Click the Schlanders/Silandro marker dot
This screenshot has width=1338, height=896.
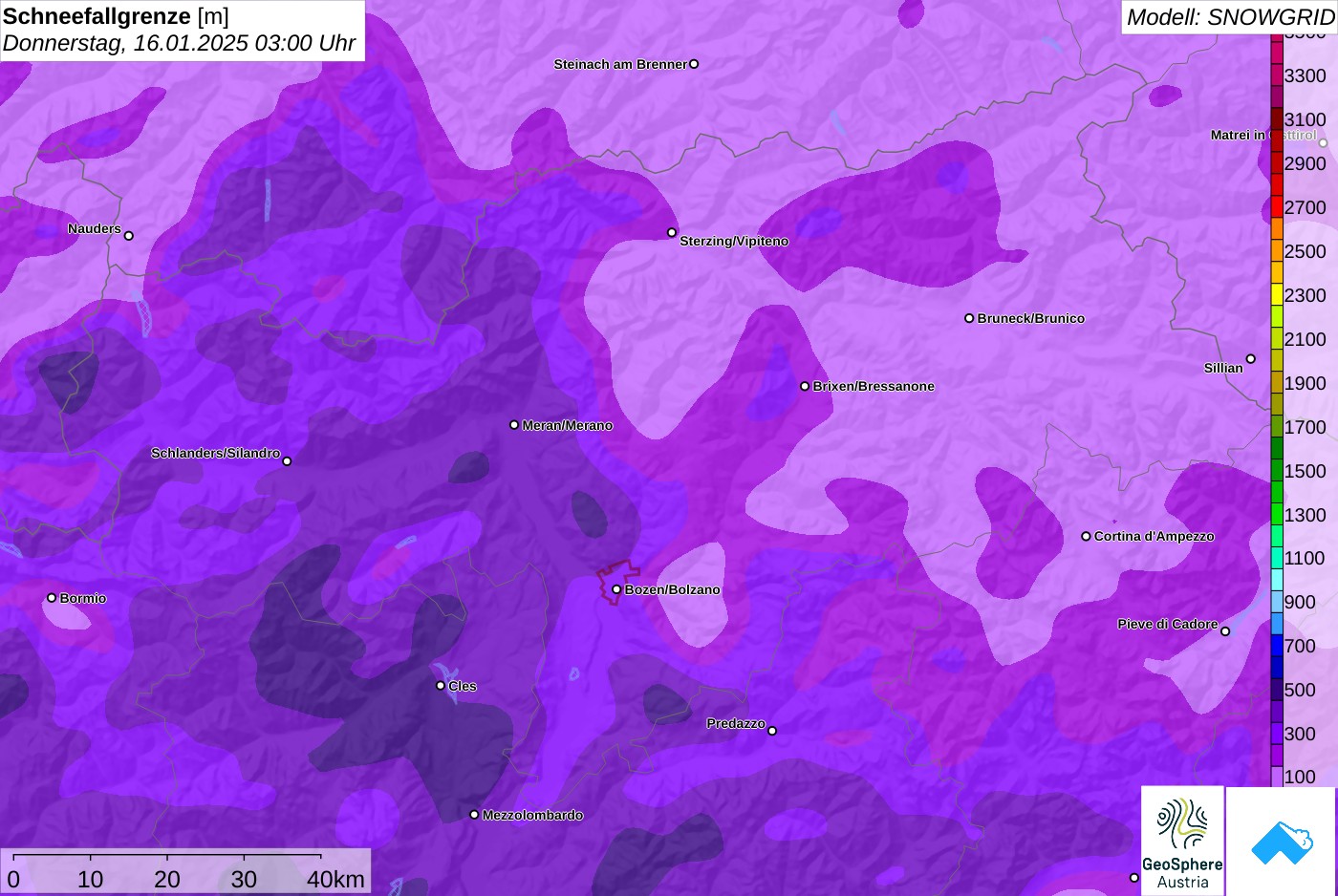287,461
